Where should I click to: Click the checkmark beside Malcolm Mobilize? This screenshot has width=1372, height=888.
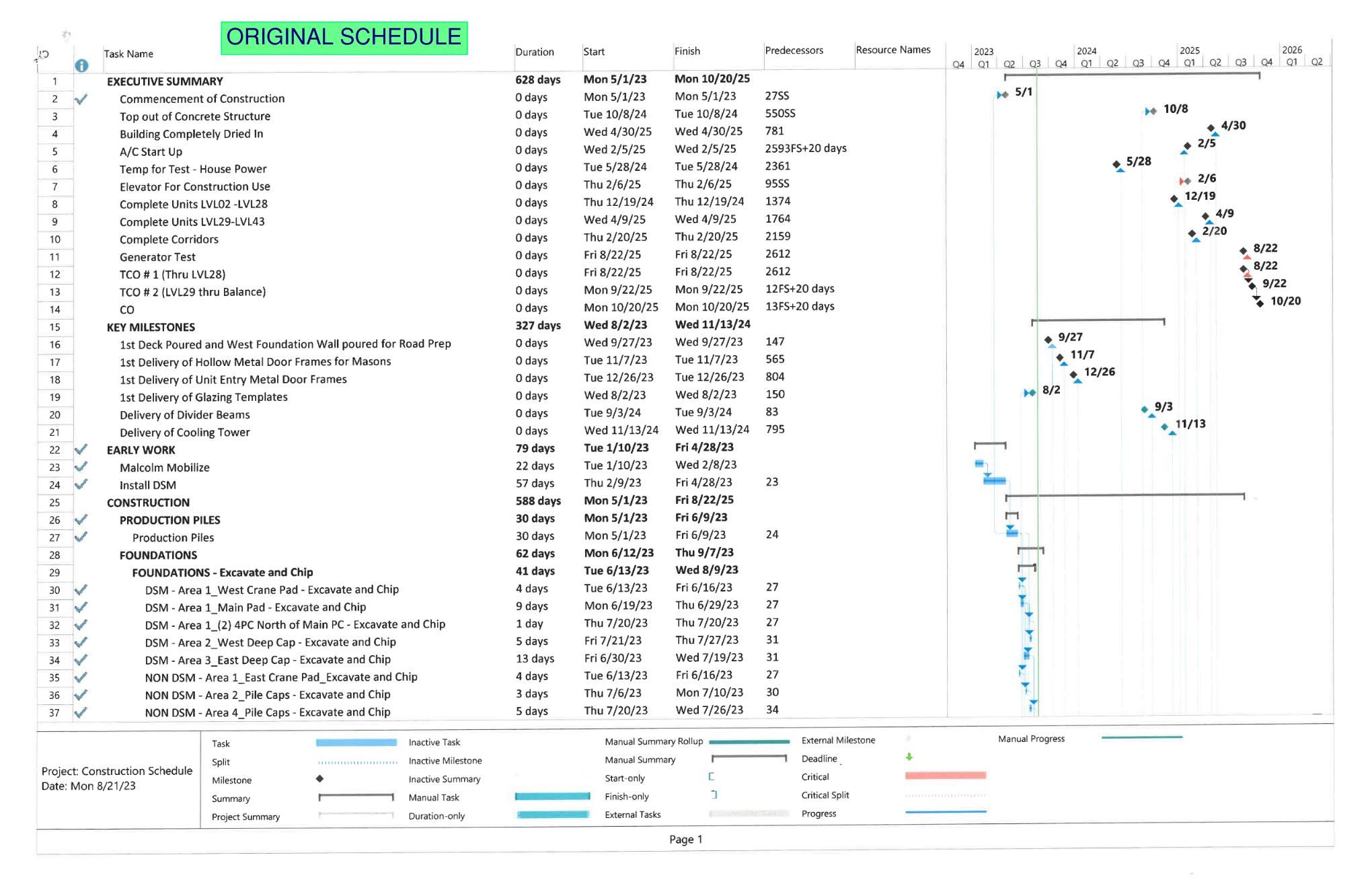(x=81, y=467)
